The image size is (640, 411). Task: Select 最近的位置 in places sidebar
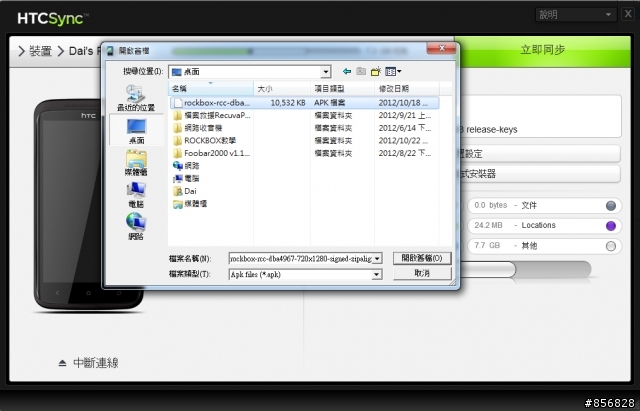[136, 98]
